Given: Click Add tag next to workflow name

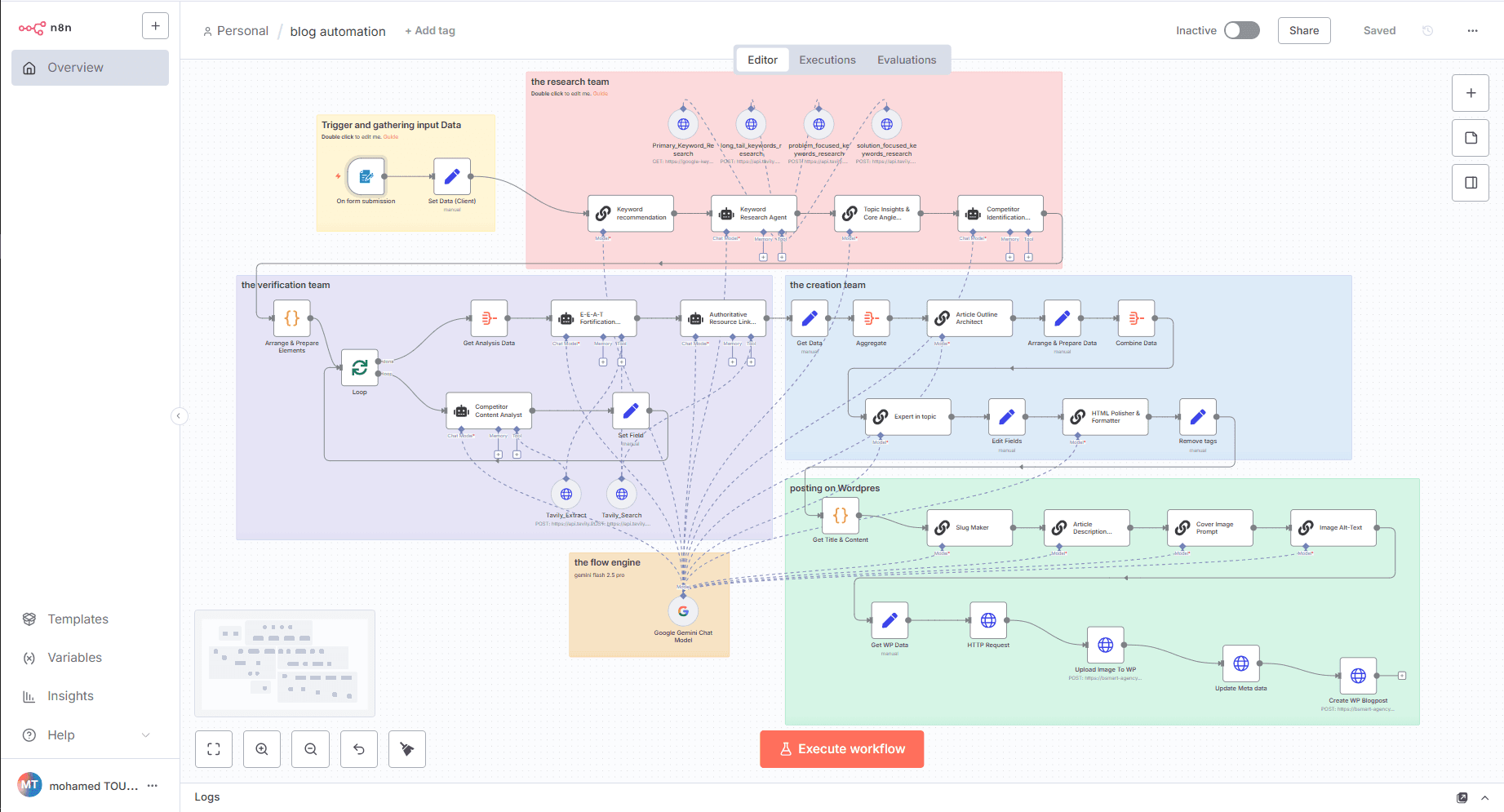Looking at the screenshot, I should pos(430,31).
